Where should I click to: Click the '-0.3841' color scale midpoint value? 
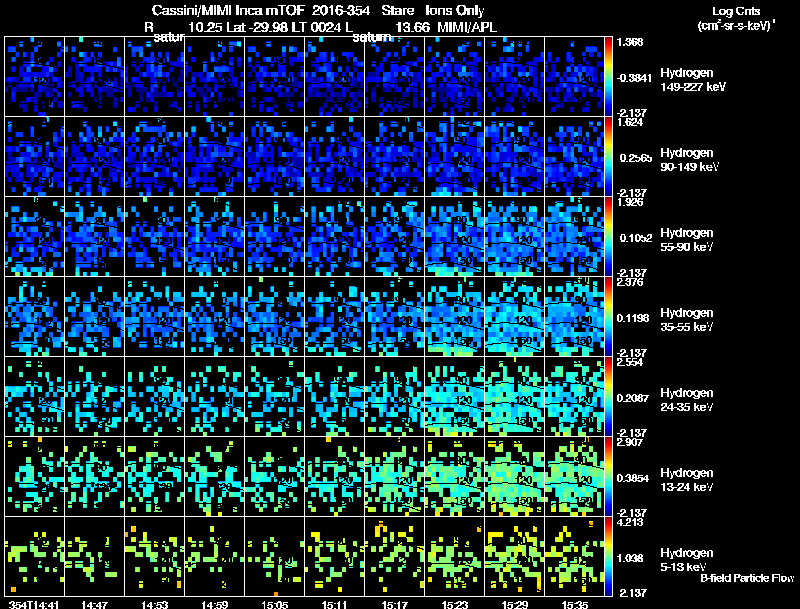click(634, 78)
